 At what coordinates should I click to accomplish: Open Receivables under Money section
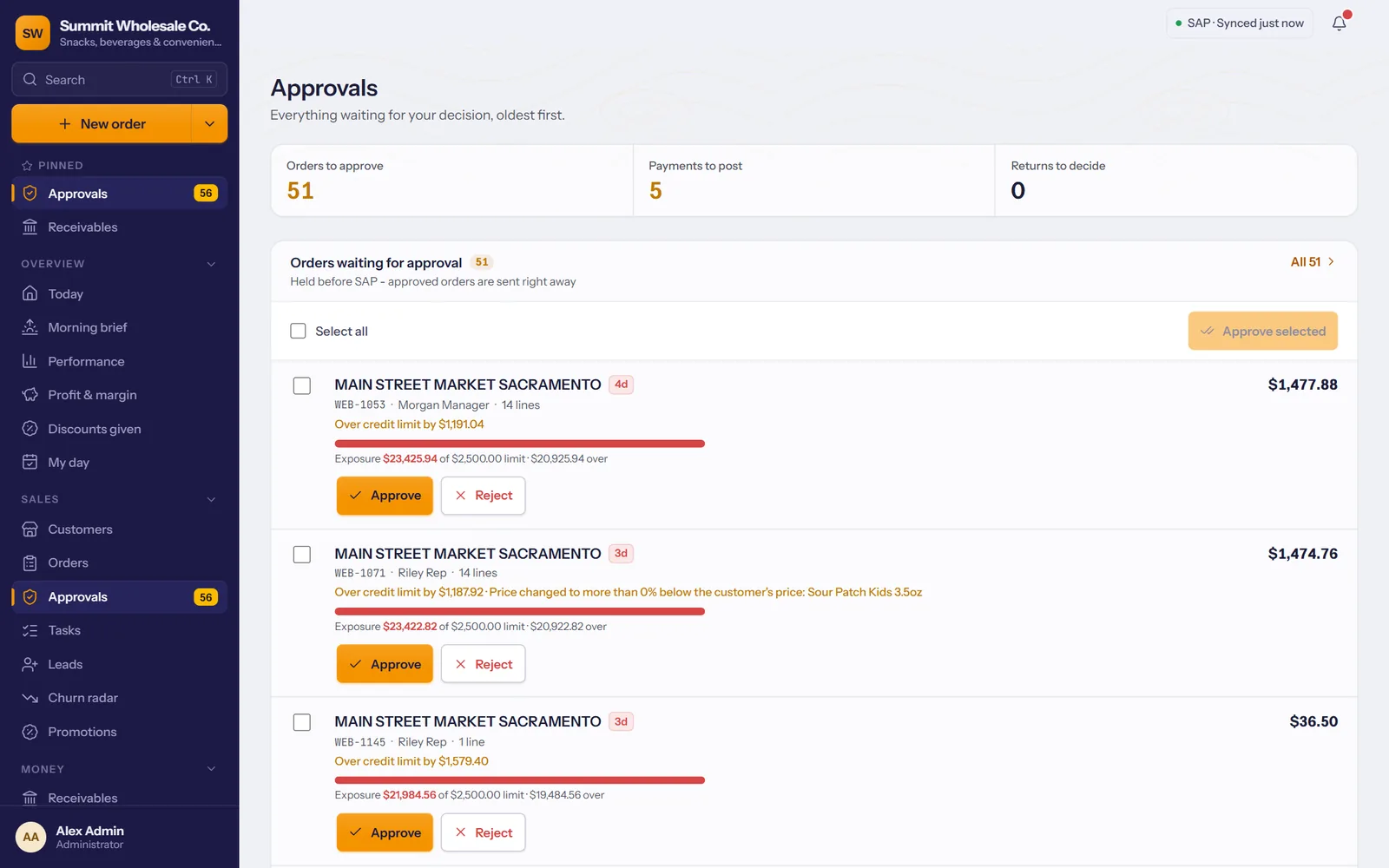pos(120,798)
